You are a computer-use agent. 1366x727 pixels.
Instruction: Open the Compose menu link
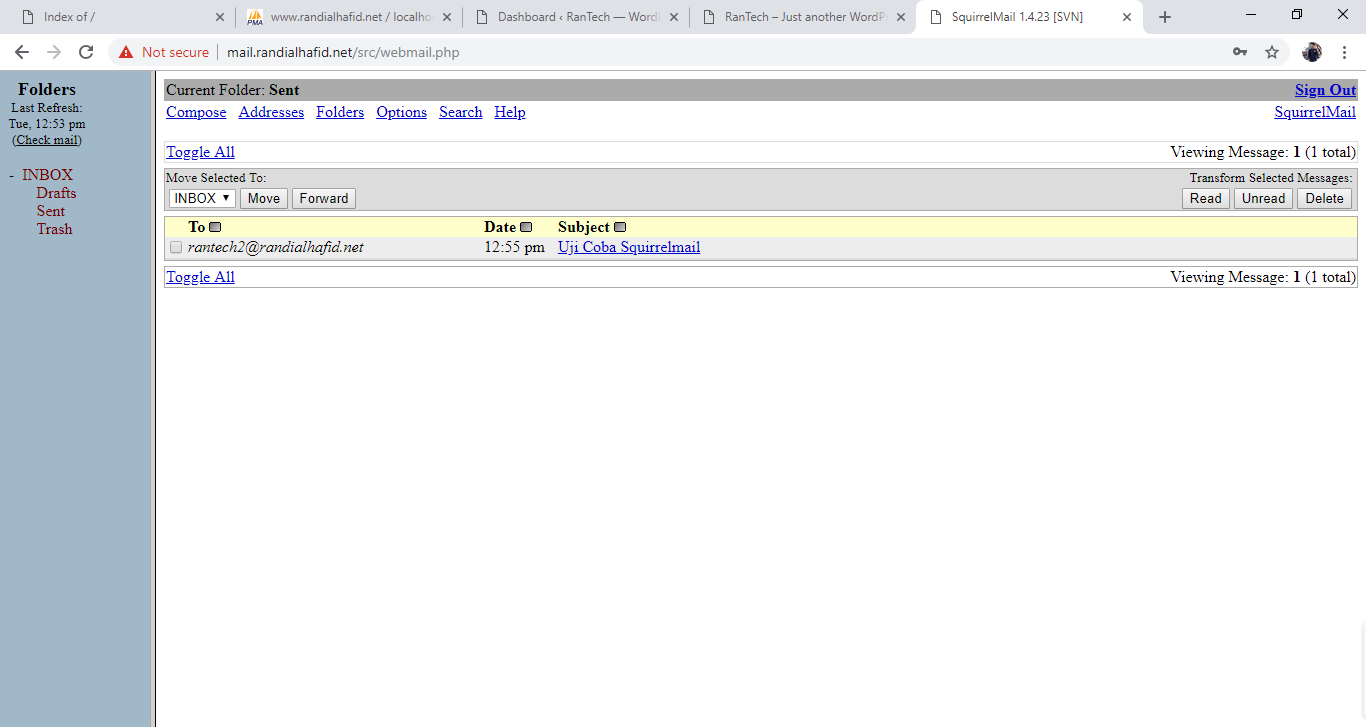[x=196, y=112]
